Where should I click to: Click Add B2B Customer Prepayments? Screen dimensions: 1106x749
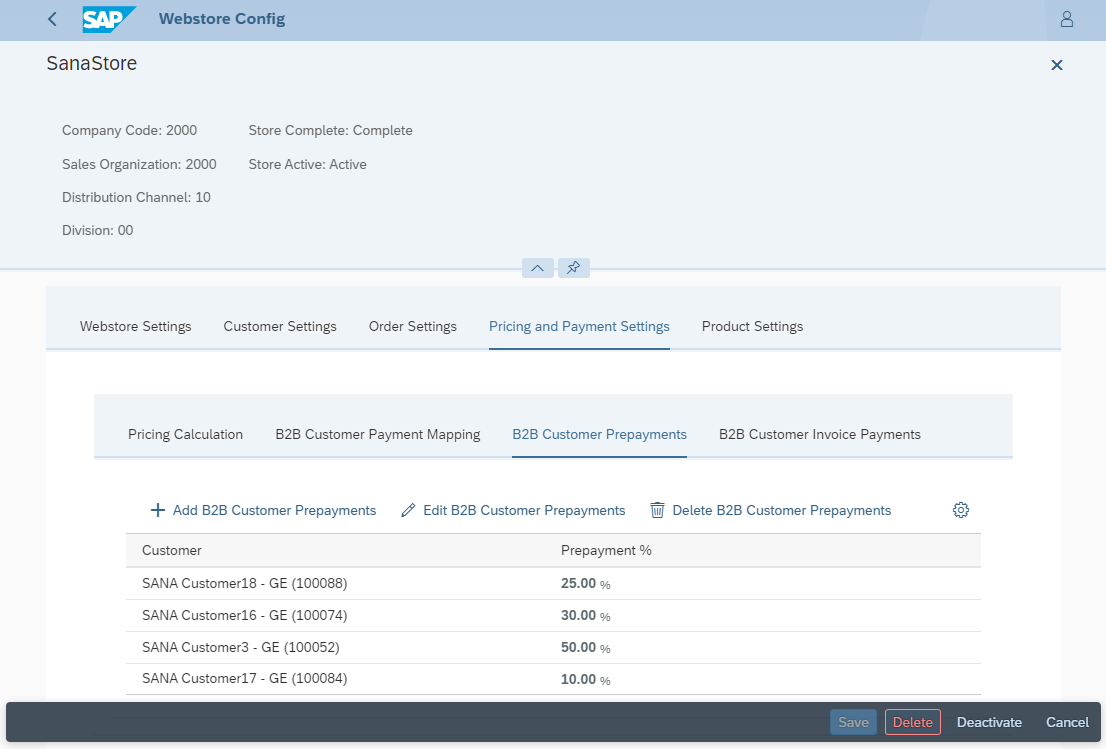pos(263,510)
